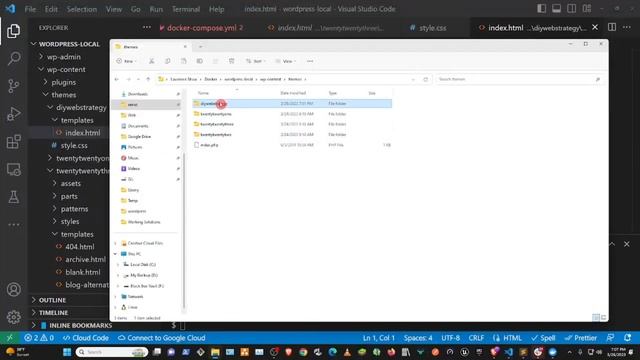Switch File Explorer to large icons view
Image resolution: width=640 pixels, height=360 pixels.
point(603,318)
